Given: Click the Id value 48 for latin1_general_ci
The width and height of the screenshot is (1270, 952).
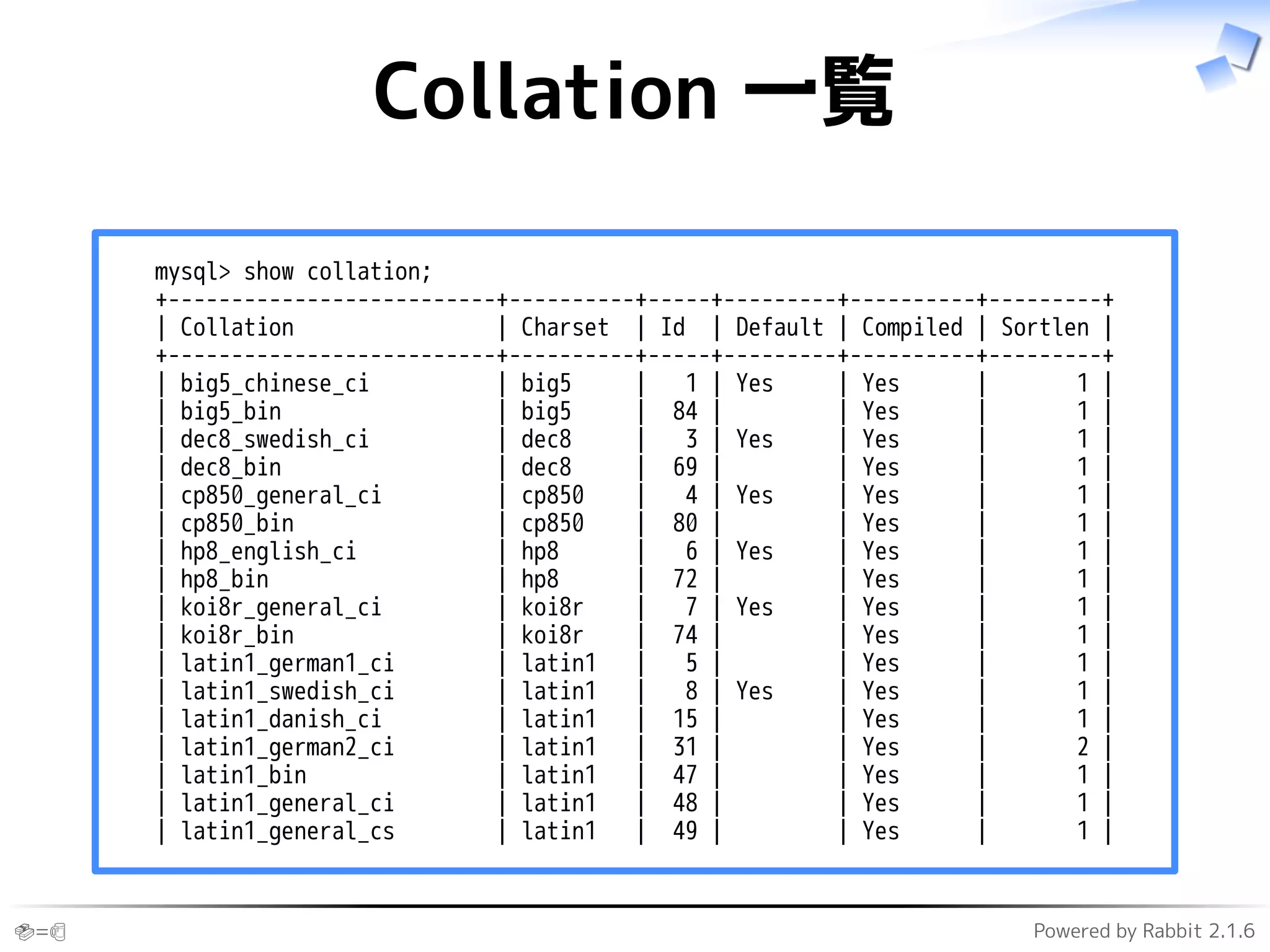Looking at the screenshot, I should 685,803.
